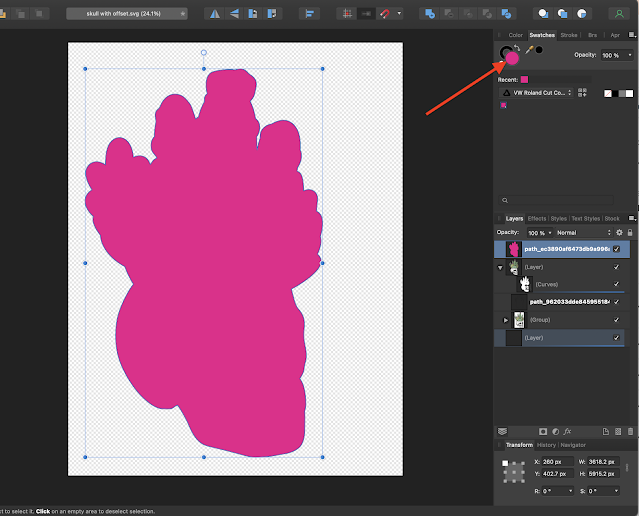
Task: Apply the boolean Divide operation
Action: [x=506, y=14]
